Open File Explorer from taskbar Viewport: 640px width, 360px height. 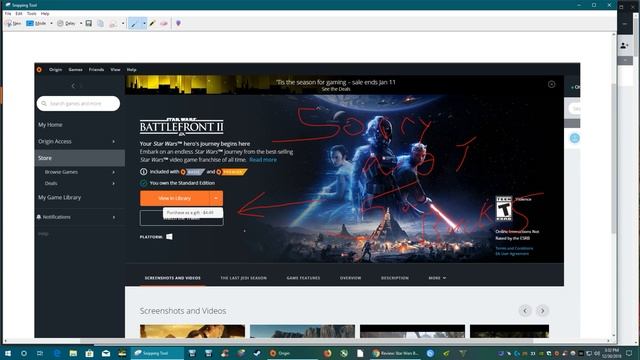tap(73, 353)
